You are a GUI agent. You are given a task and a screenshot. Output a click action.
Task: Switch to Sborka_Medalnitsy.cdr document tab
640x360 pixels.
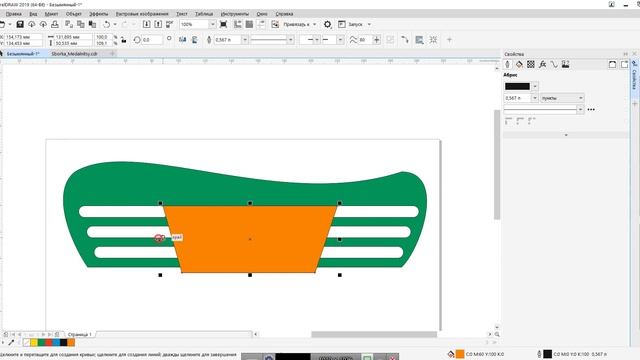click(74, 53)
